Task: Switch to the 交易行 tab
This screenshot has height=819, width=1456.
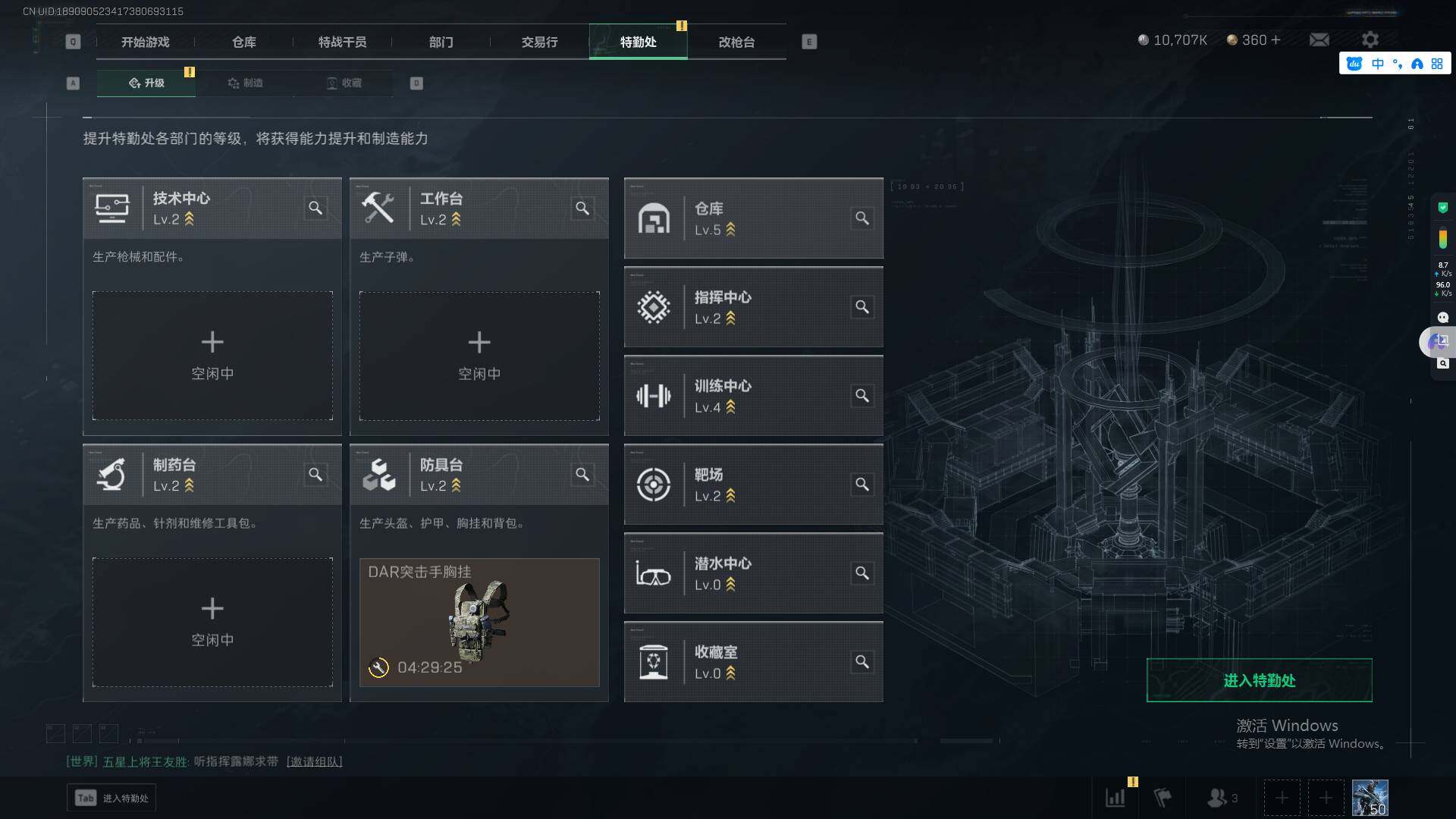Action: click(539, 42)
